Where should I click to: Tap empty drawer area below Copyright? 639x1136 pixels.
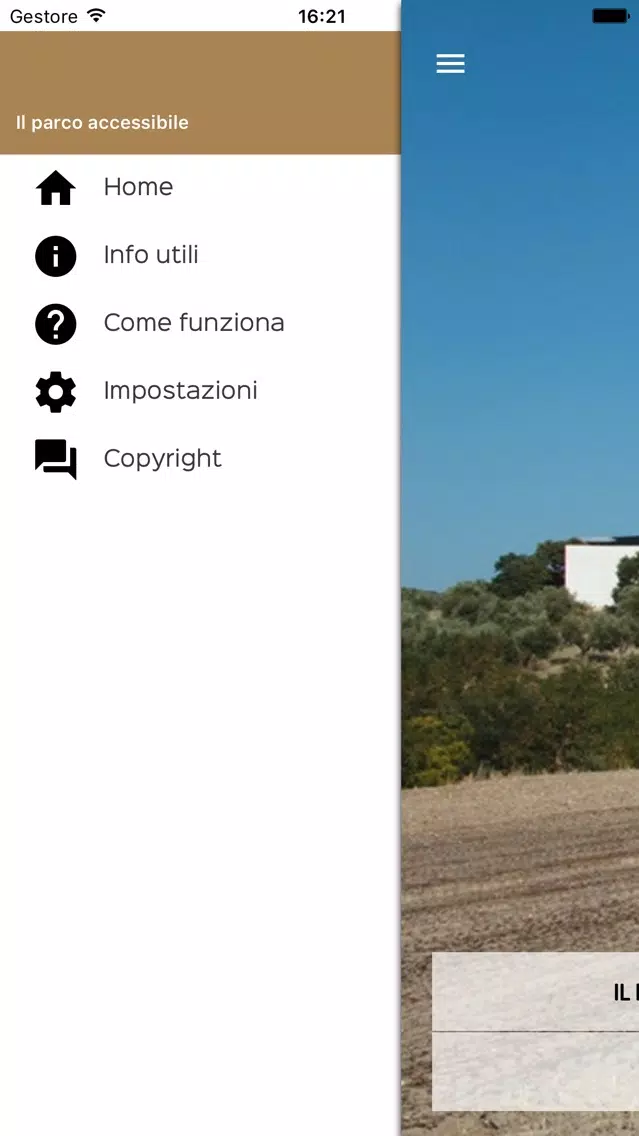[x=200, y=797]
